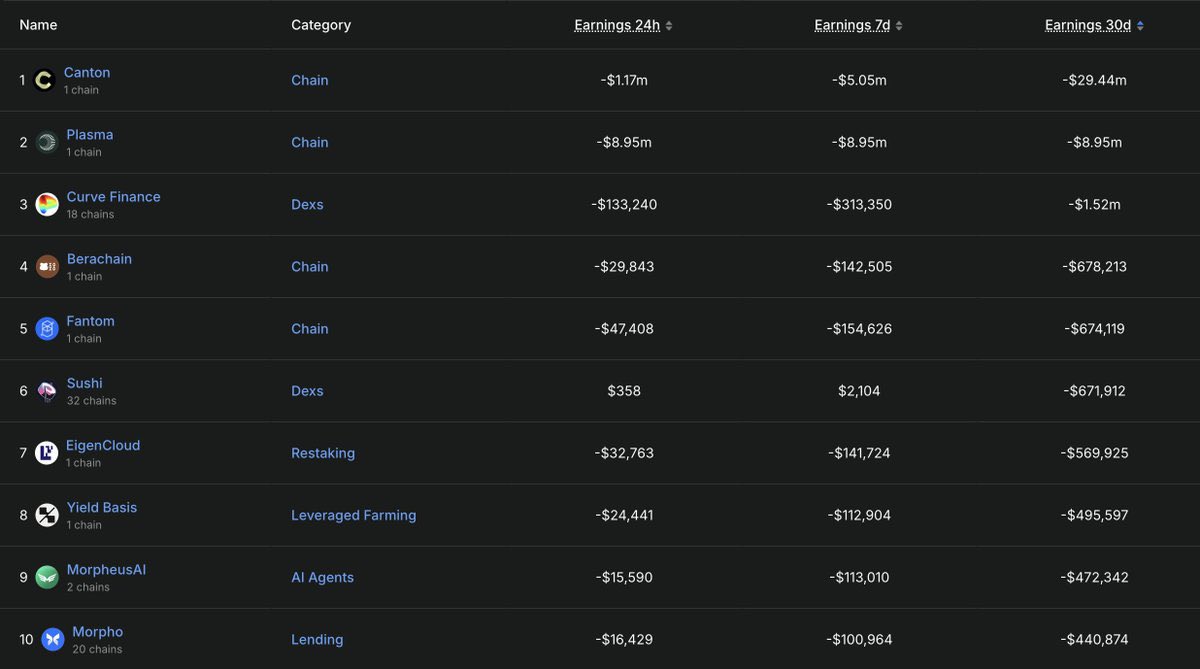Open Chain category link in Canton row
This screenshot has height=669, width=1200.
pos(310,80)
